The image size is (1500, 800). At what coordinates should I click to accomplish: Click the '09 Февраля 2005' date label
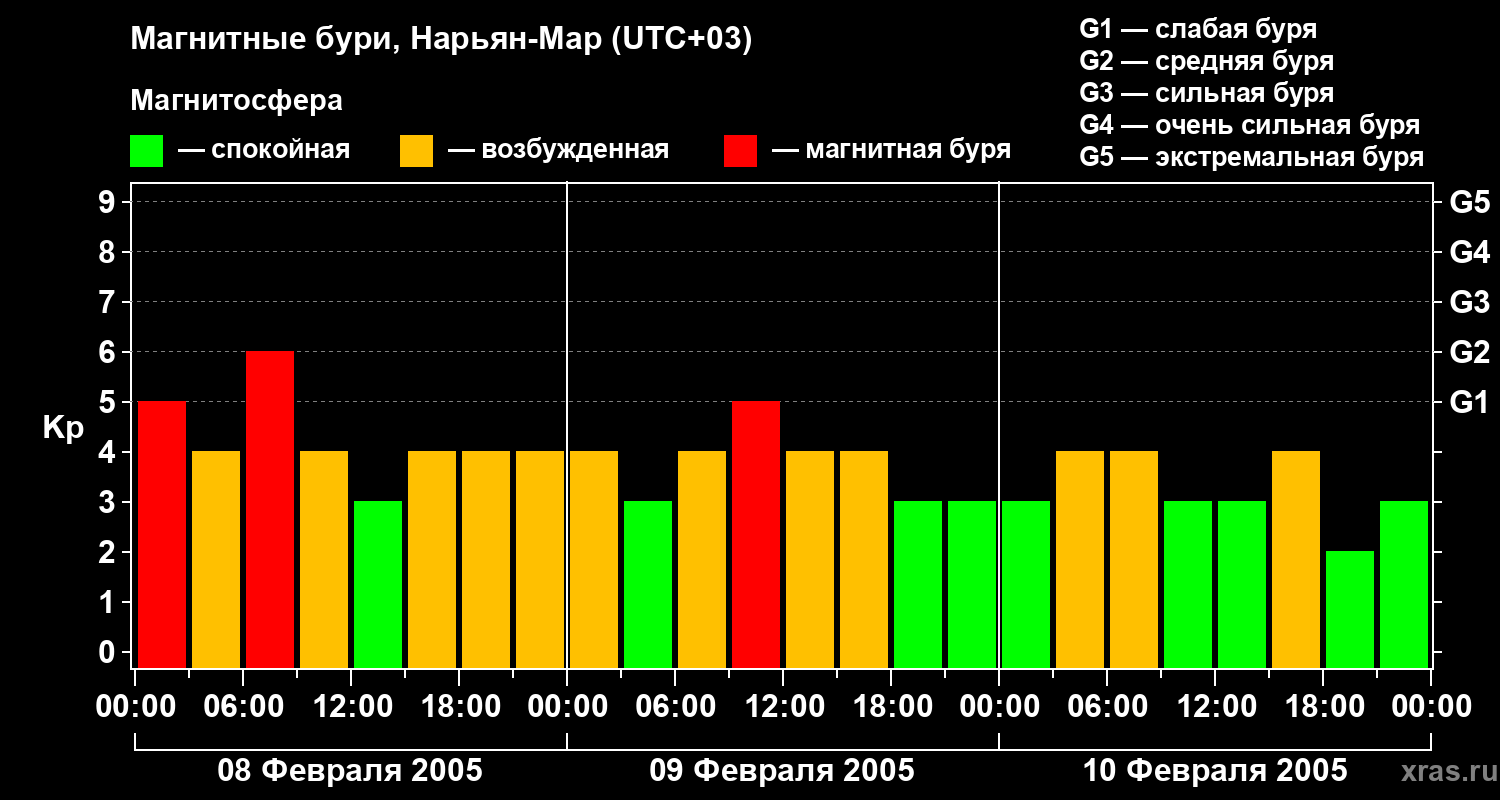tap(782, 771)
